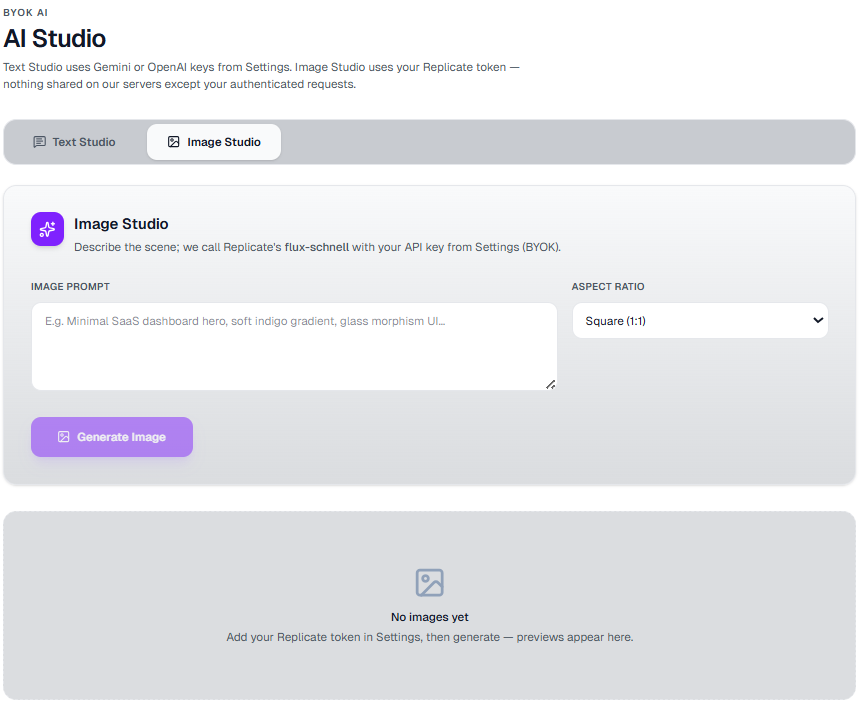
Task: Open the Square (1:1) aspect ratio dropdown
Action: pos(700,320)
